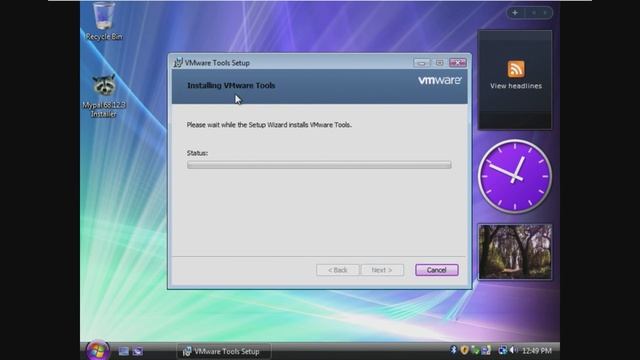Click the sidebar next gadgets arrow
Viewport: 640px width, 360px height.
click(x=545, y=13)
